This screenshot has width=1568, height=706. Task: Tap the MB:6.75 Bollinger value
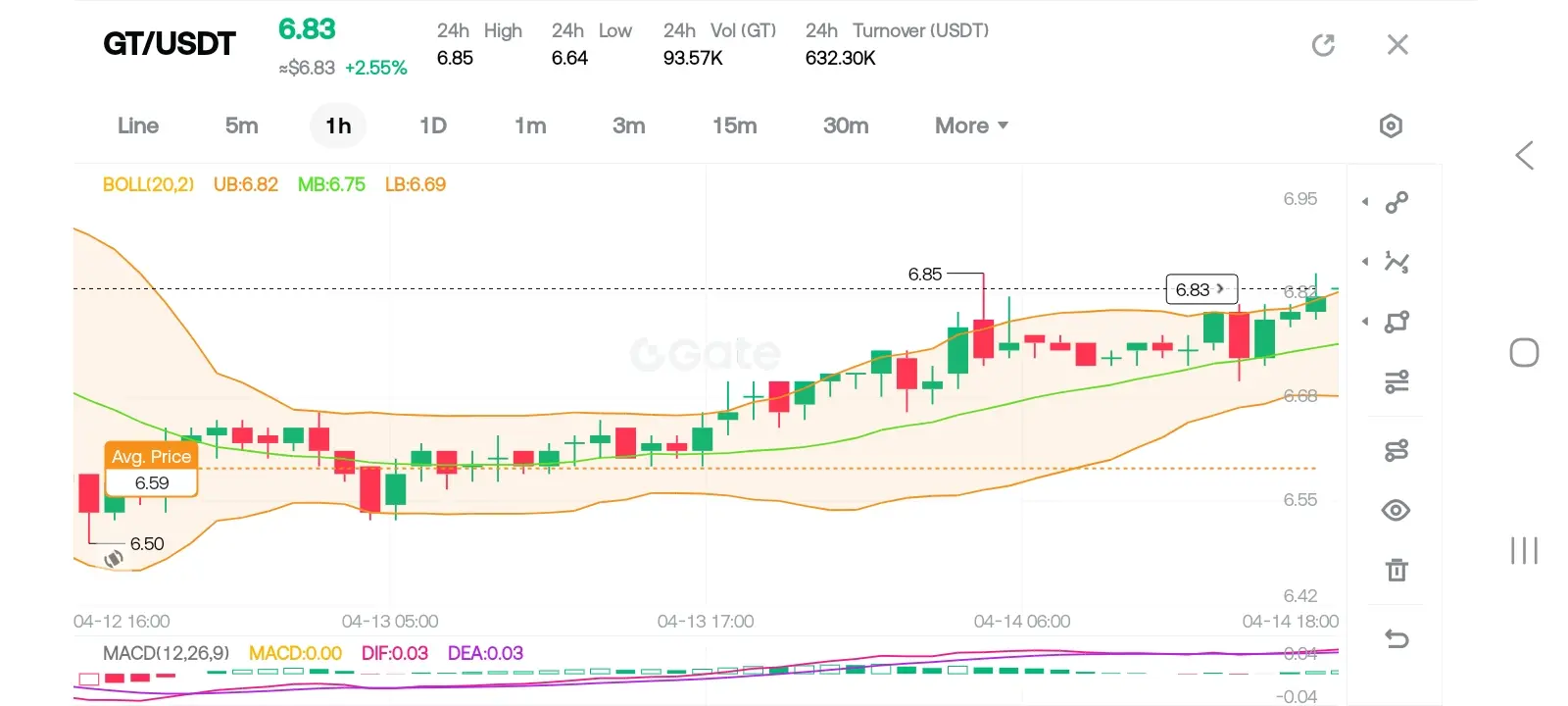(331, 184)
